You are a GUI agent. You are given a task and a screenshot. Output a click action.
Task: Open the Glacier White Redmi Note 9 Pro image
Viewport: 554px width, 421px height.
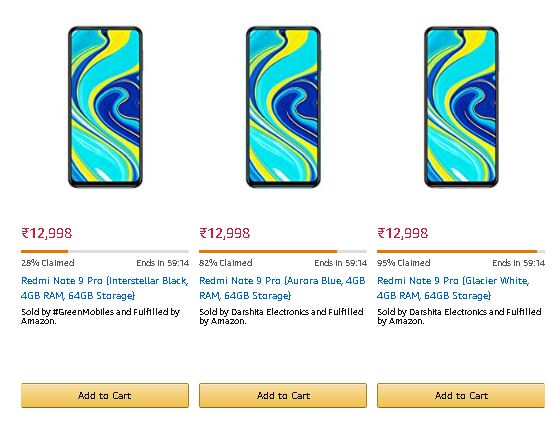461,107
